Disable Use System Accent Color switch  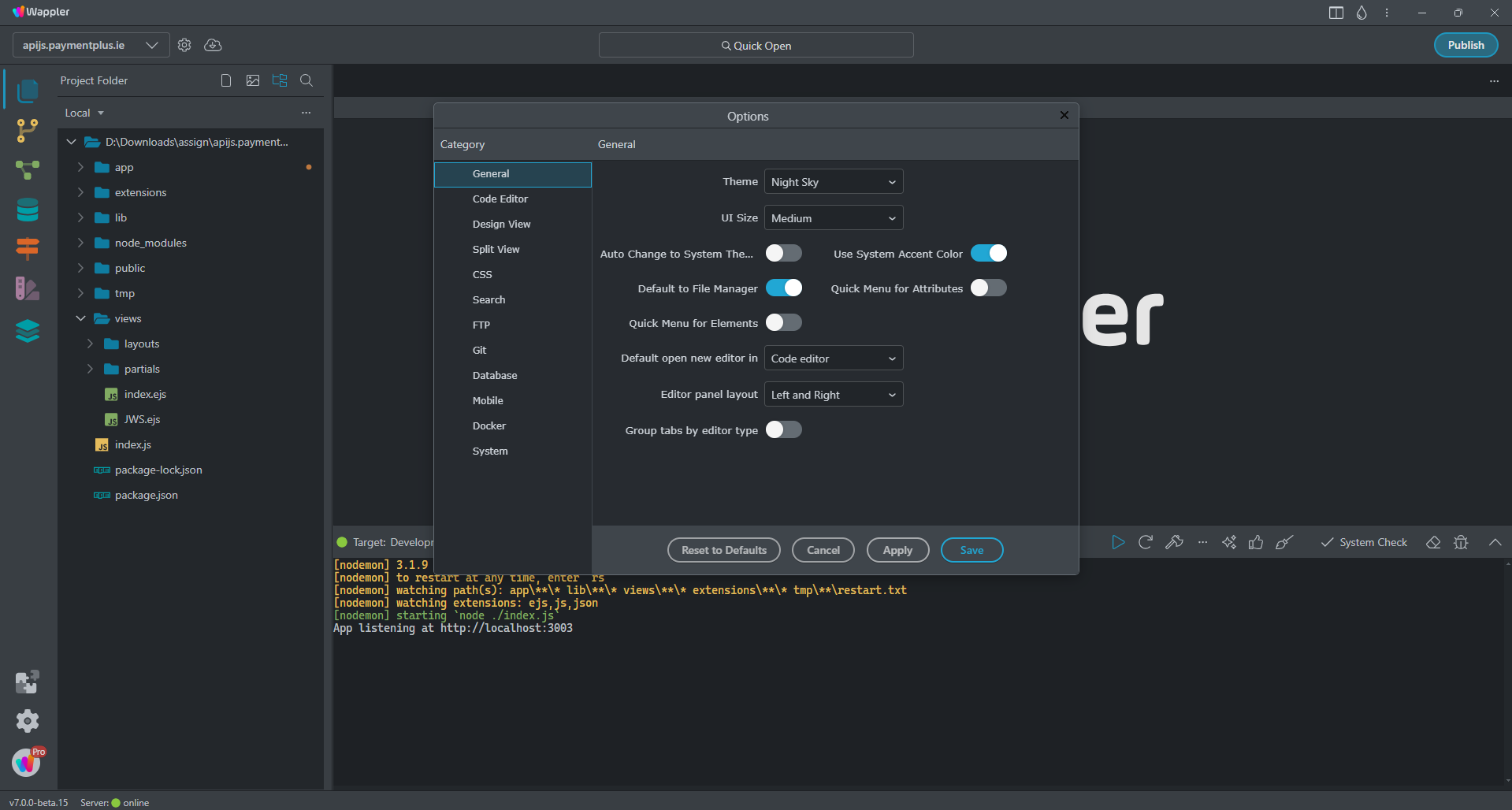[x=989, y=253]
